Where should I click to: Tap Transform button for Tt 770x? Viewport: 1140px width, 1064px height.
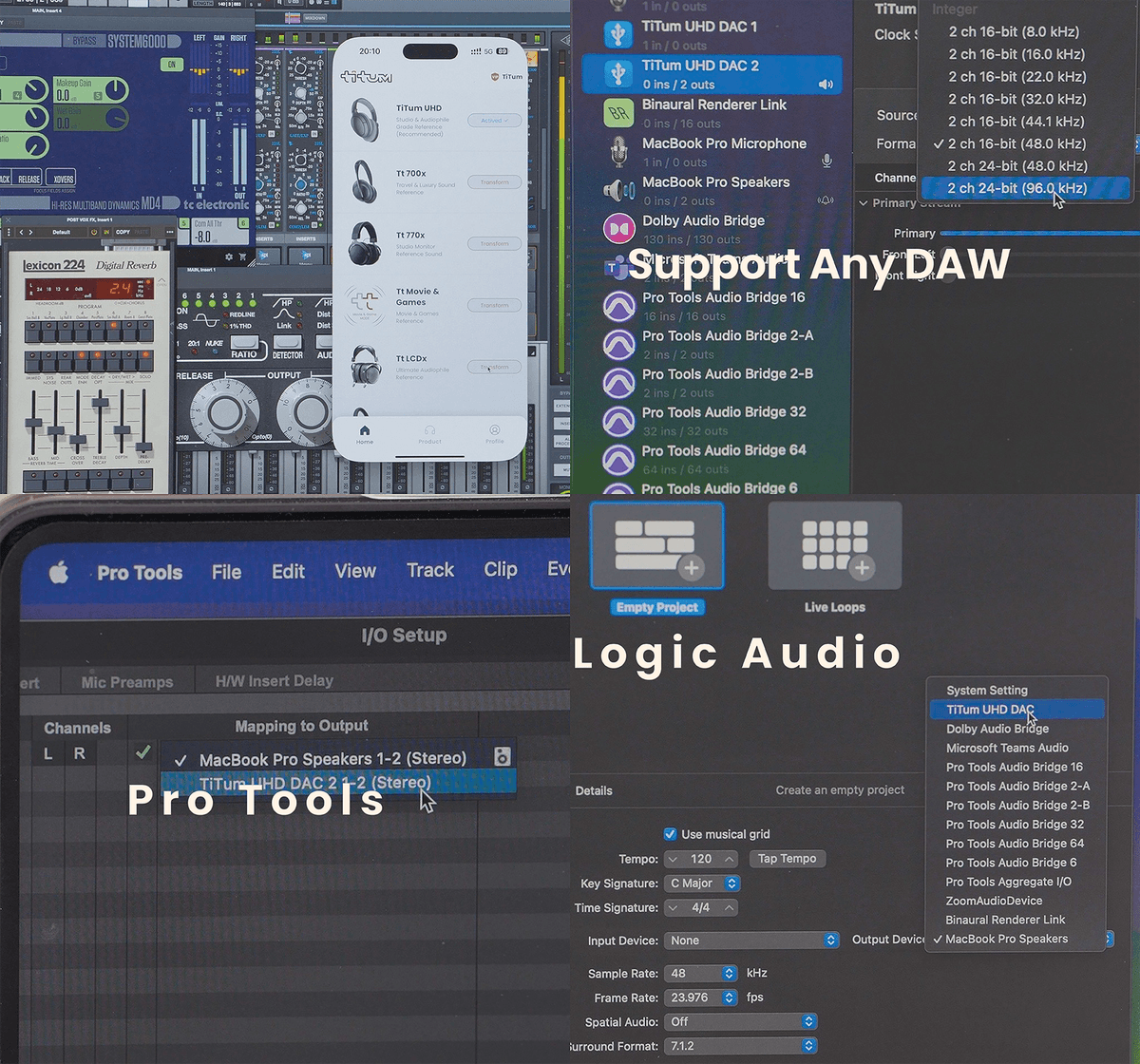(x=494, y=244)
